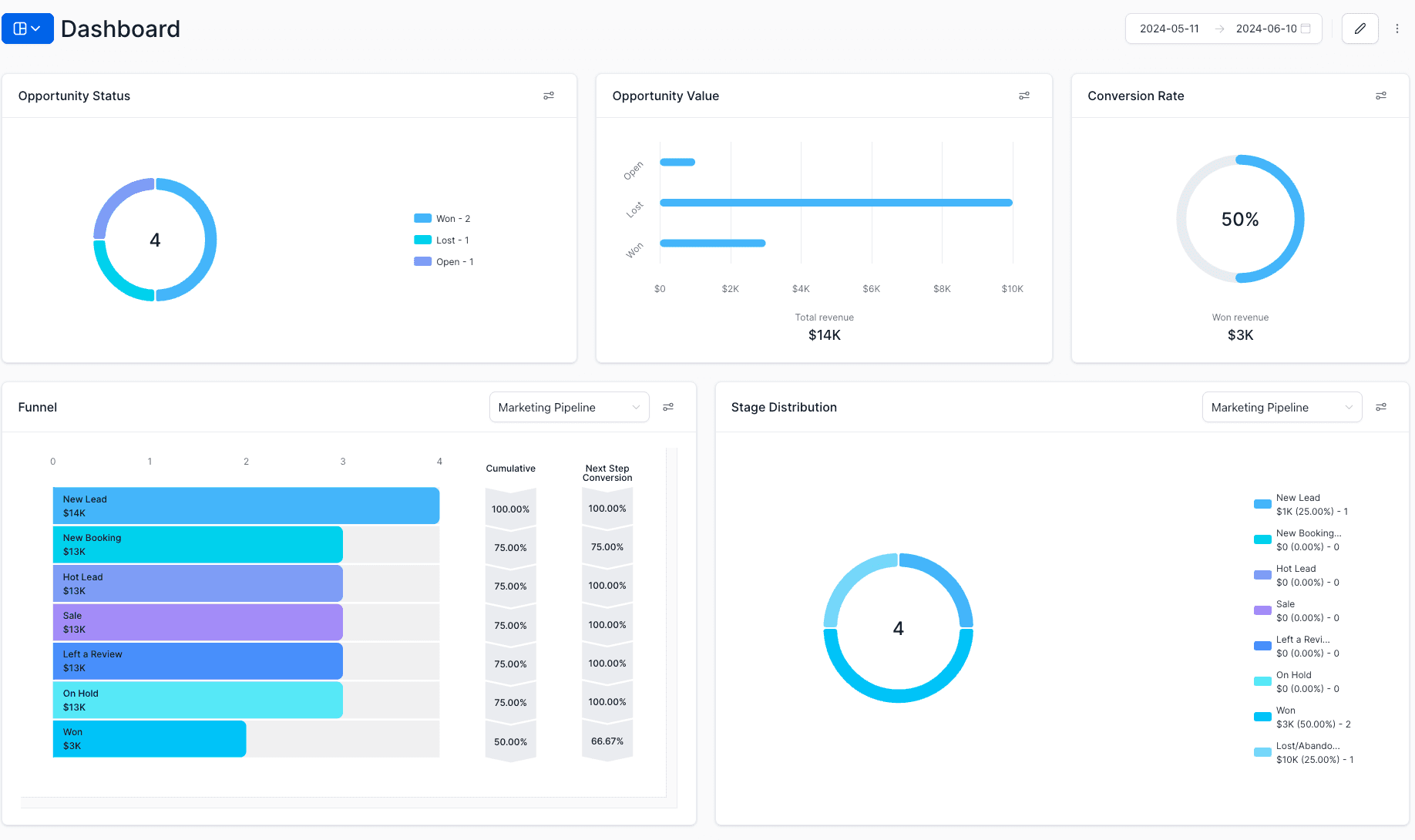Click the pencil edit dashboard icon
This screenshot has height=840, width=1415.
pyautogui.click(x=1360, y=28)
